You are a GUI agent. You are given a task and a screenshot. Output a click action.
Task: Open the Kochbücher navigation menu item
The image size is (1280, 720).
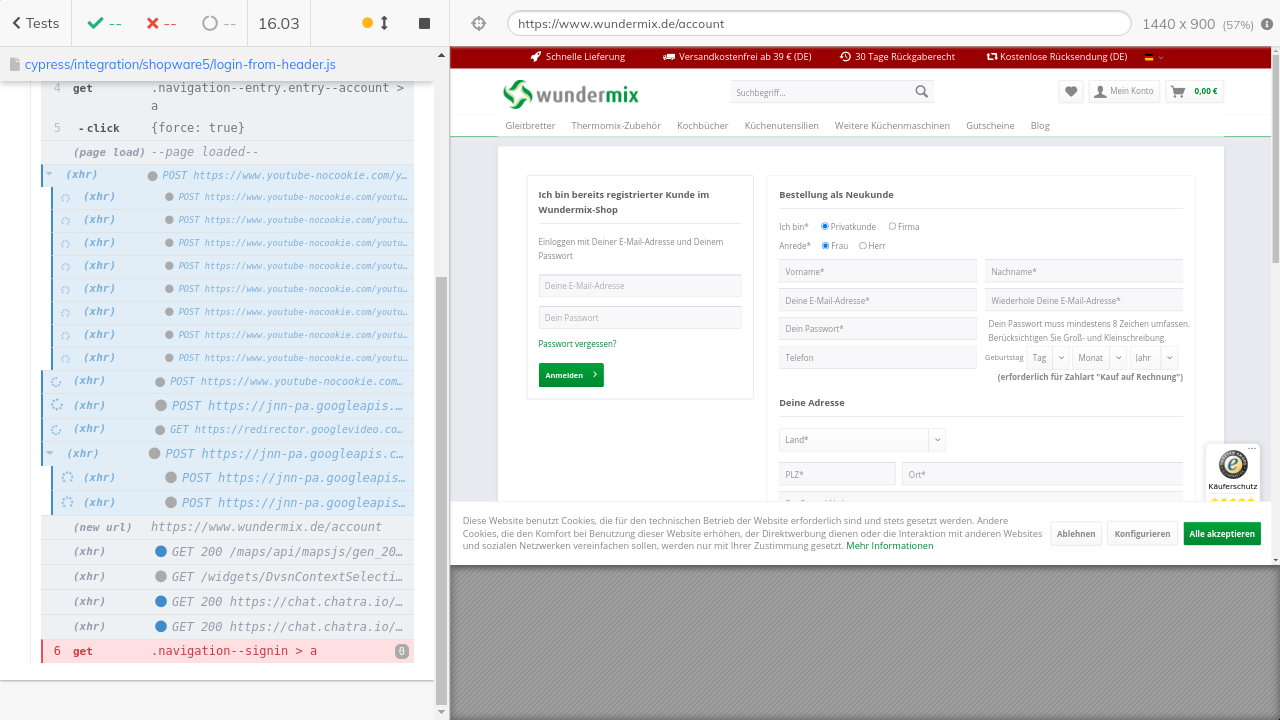[x=702, y=126]
